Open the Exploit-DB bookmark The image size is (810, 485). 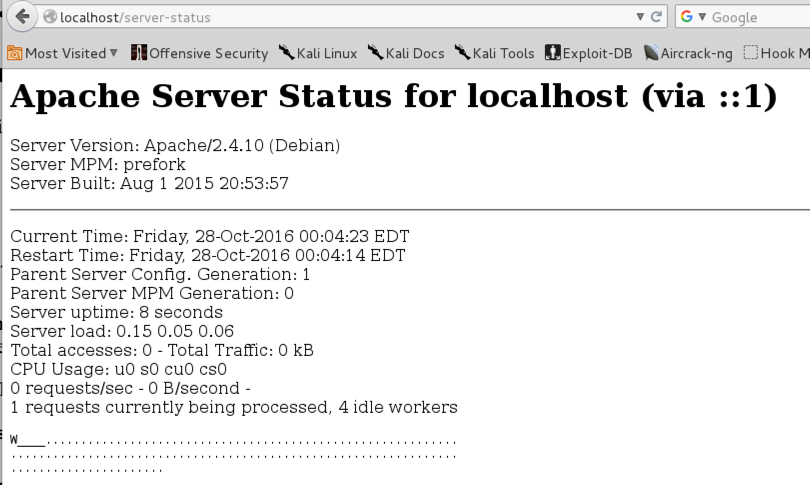coord(589,53)
